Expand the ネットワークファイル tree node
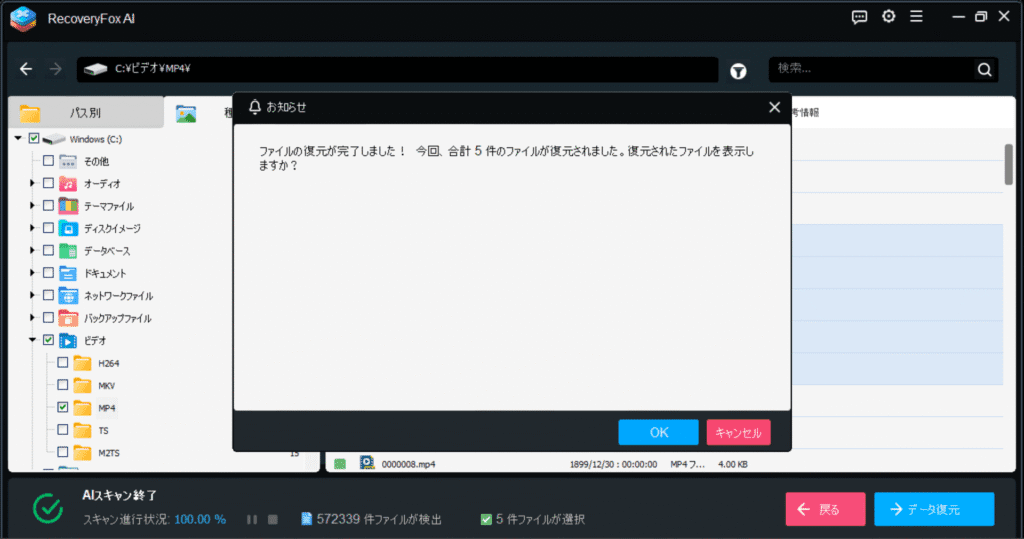Viewport: 1024px width, 539px height. pyautogui.click(x=32, y=295)
